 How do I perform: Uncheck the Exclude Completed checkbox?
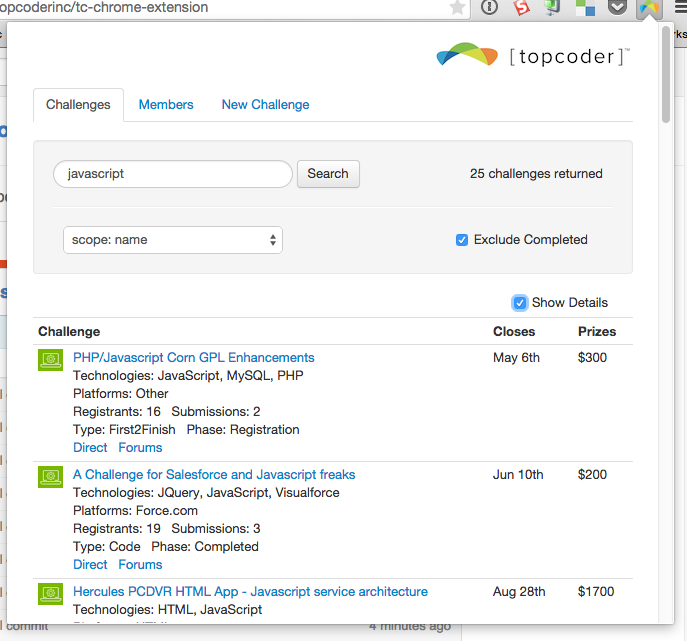(x=462, y=240)
